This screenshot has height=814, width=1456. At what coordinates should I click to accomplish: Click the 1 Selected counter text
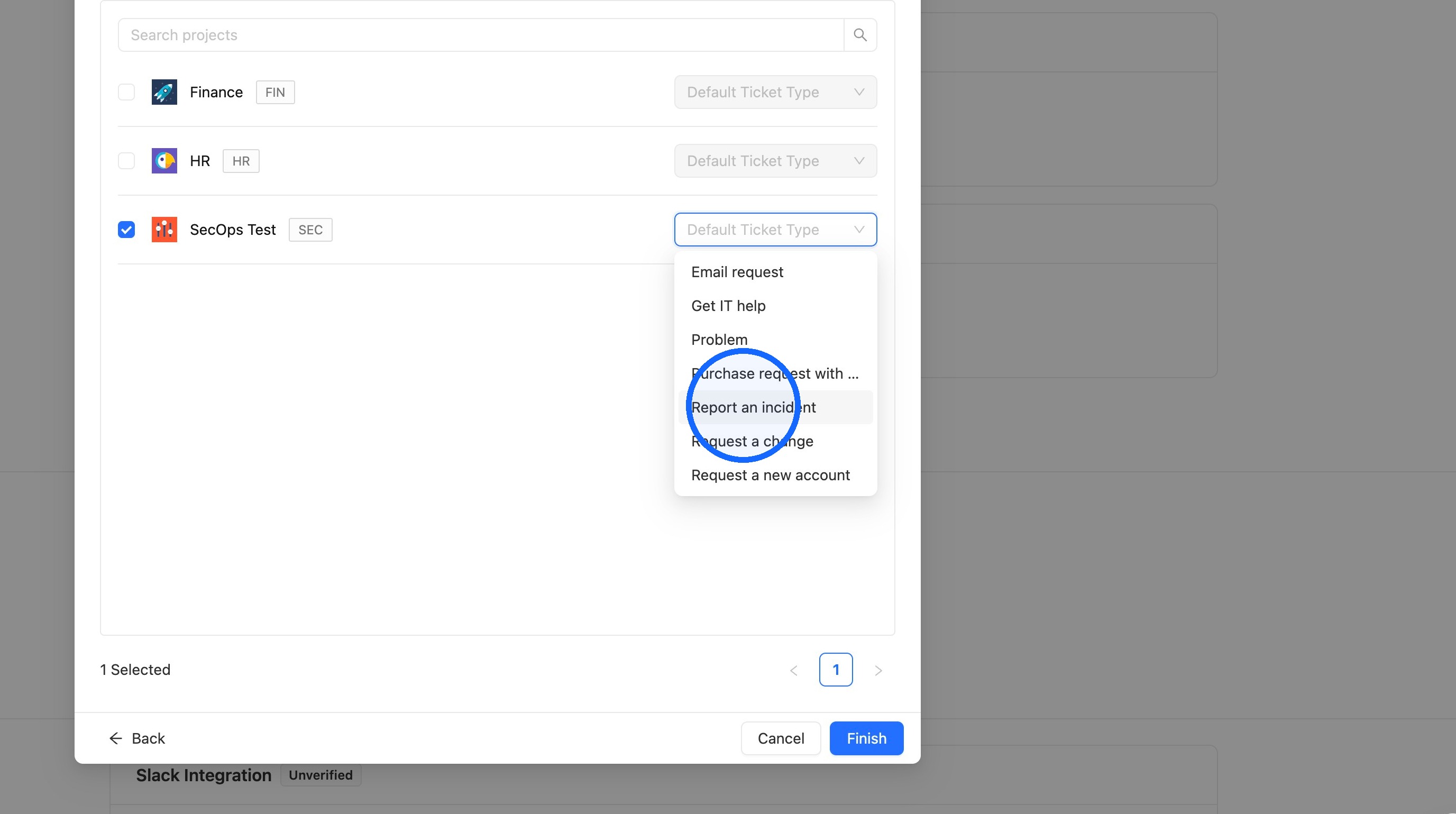coord(135,670)
